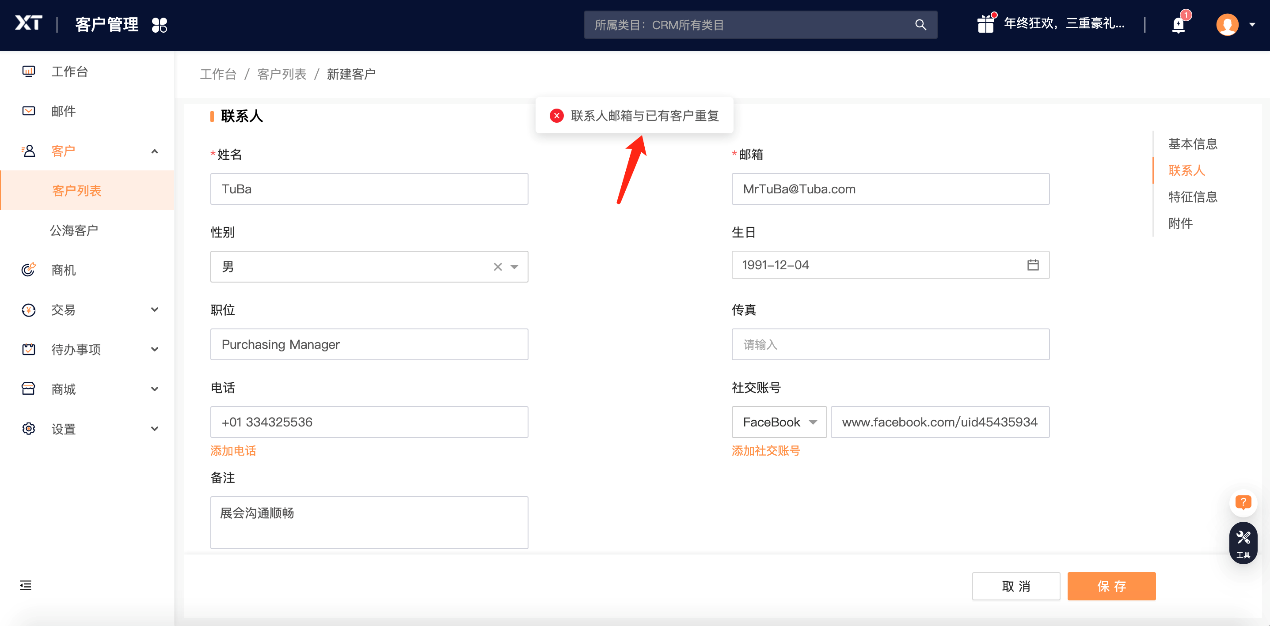Click the app grid icon beside 客户管理
Viewport: 1270px width, 626px height.
tap(158, 23)
